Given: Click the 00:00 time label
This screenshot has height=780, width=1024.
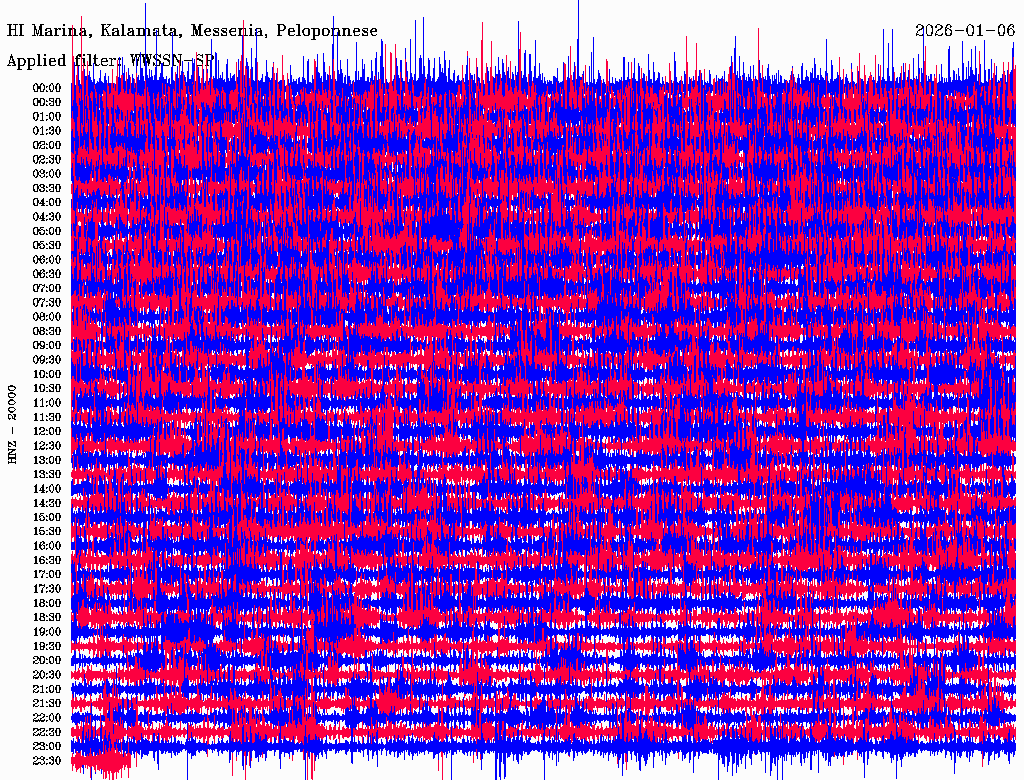Looking at the screenshot, I should (47, 88).
